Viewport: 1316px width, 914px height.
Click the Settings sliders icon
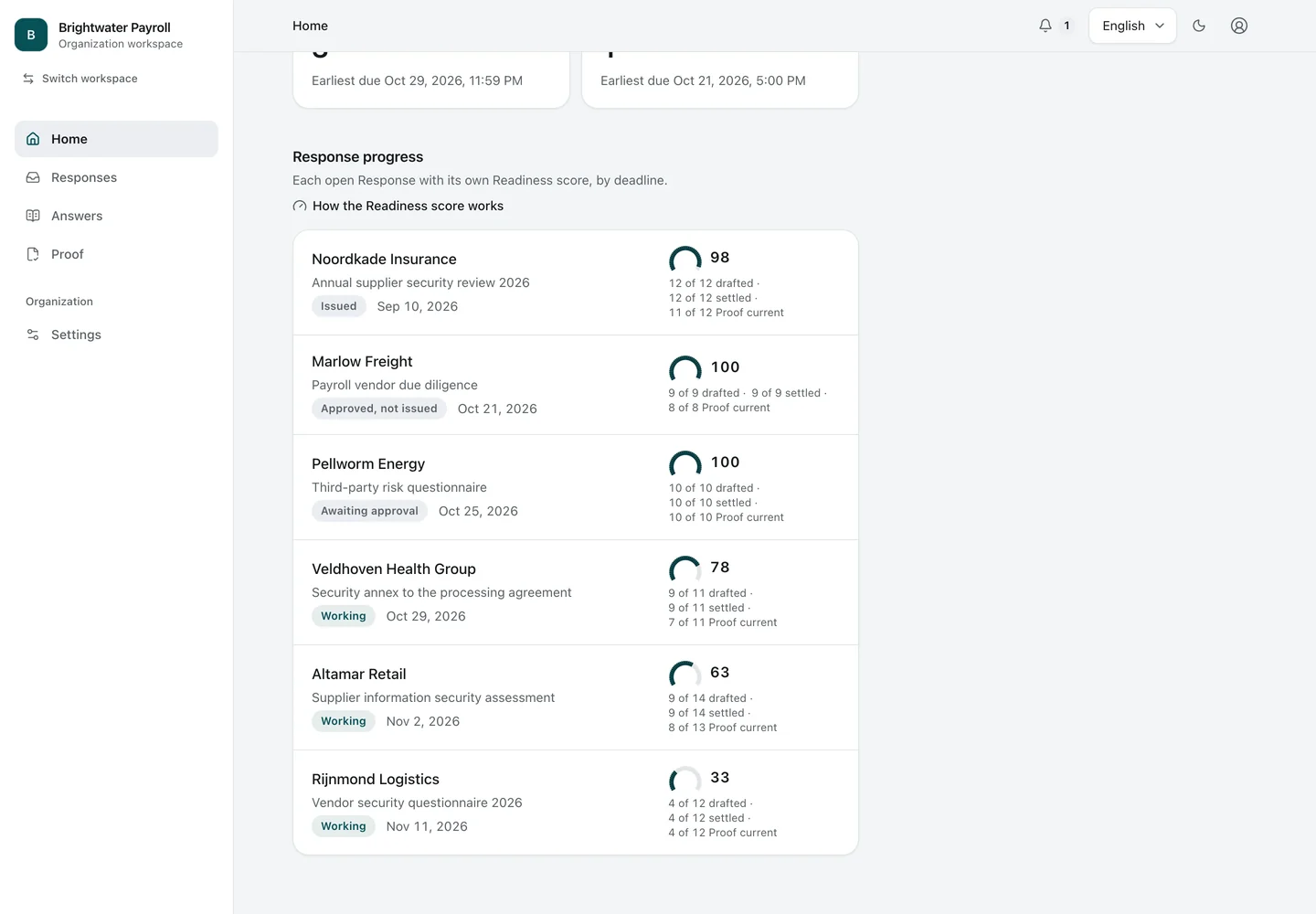pos(33,335)
